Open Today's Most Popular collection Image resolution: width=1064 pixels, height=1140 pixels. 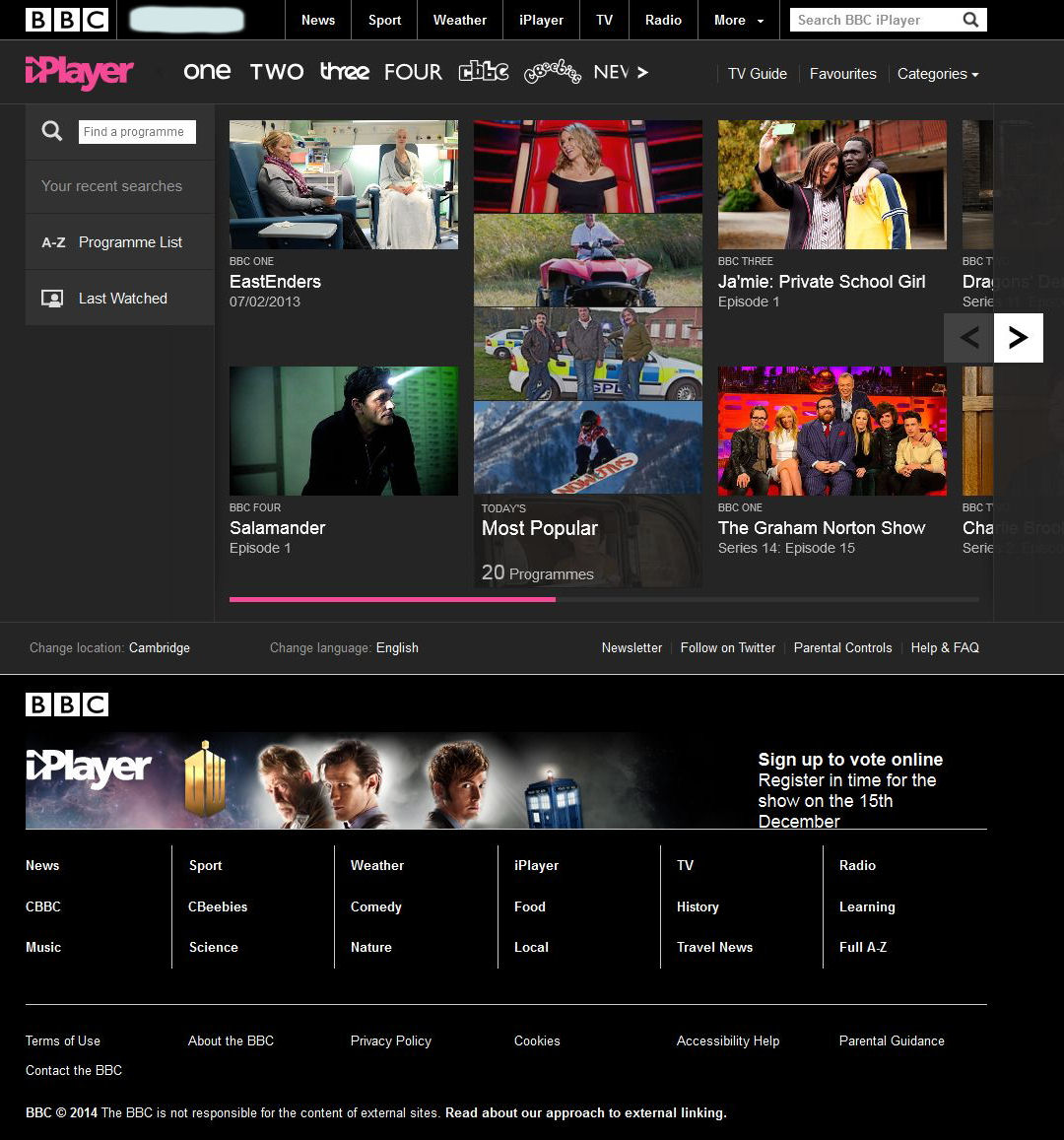[x=588, y=354]
